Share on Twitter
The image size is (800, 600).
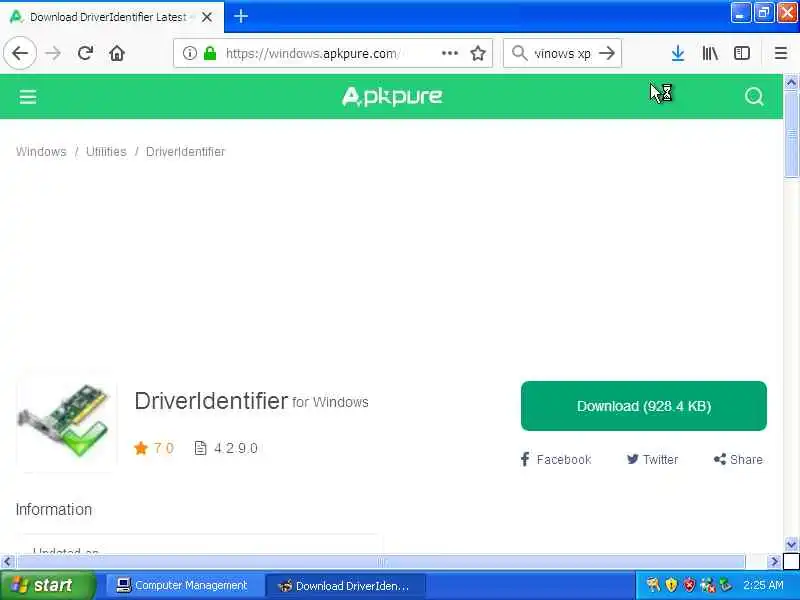(x=653, y=459)
